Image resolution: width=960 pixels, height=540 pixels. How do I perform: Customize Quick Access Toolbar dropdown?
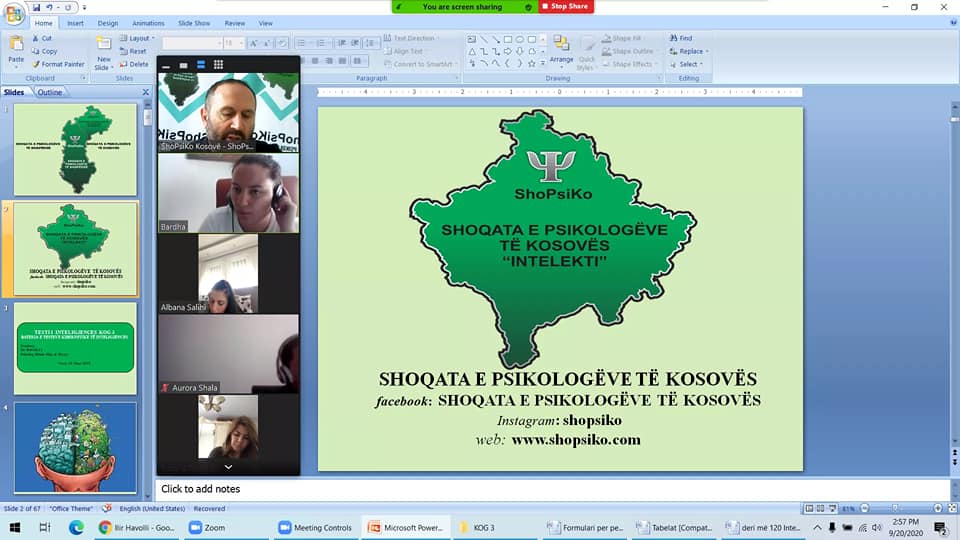pos(84,7)
